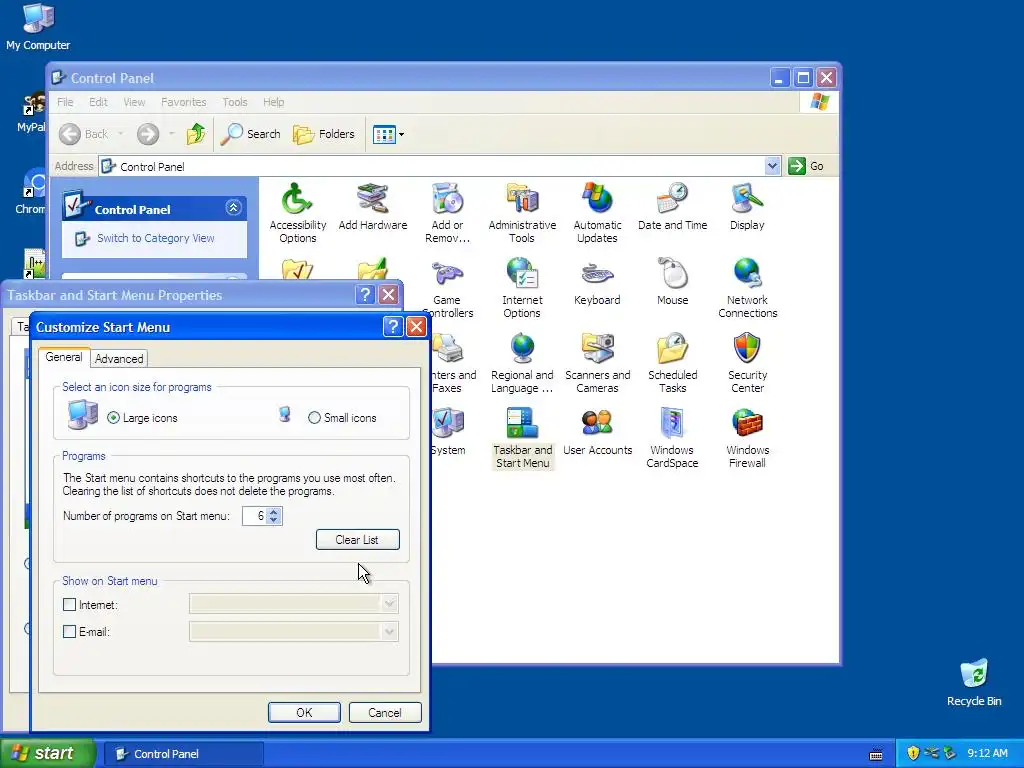This screenshot has width=1024, height=768.
Task: Expand the Address bar dropdown arrow
Action: point(772,166)
